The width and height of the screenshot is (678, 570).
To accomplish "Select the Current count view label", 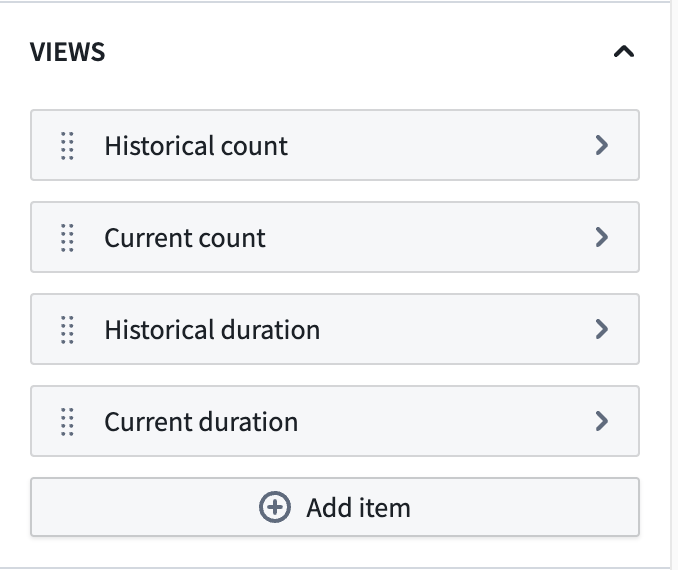I will point(185,238).
